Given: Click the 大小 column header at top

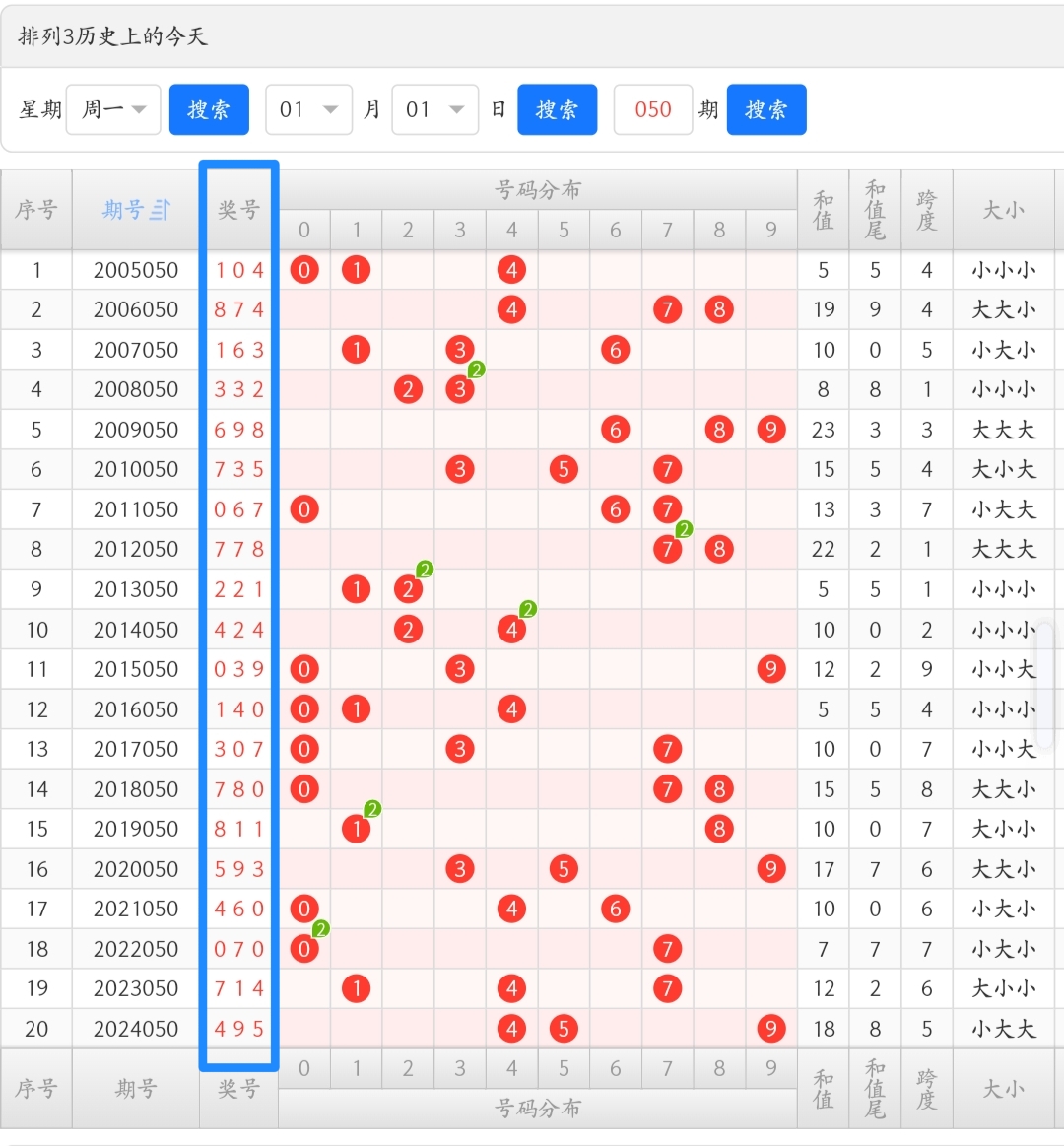Looking at the screenshot, I should (x=1003, y=210).
